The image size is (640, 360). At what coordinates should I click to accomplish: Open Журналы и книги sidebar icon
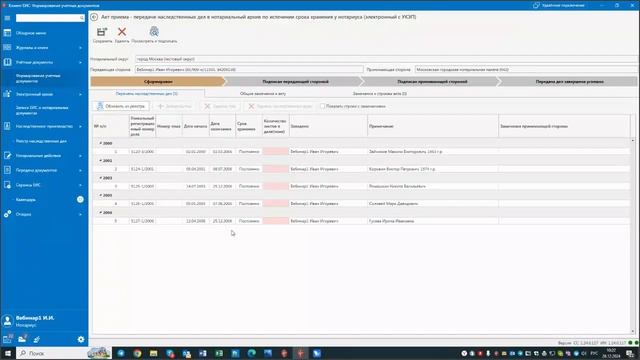coord(7,47)
